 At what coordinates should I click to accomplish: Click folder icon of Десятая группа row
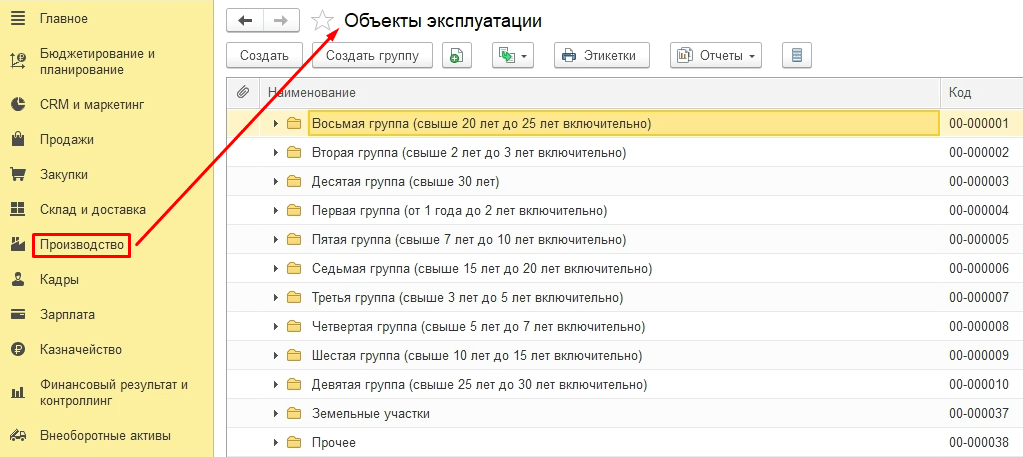pos(294,181)
